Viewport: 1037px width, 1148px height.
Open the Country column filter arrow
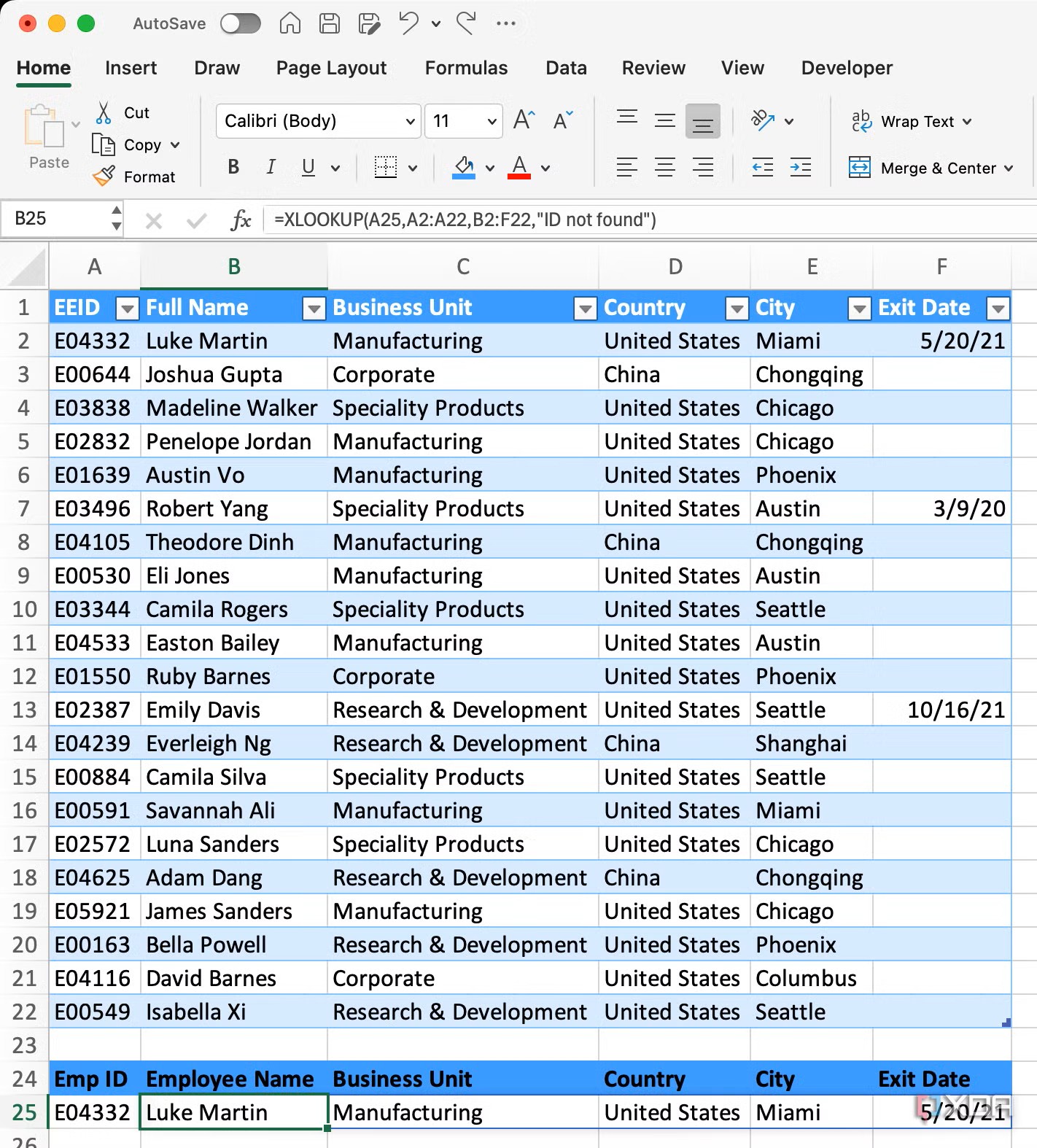737,309
